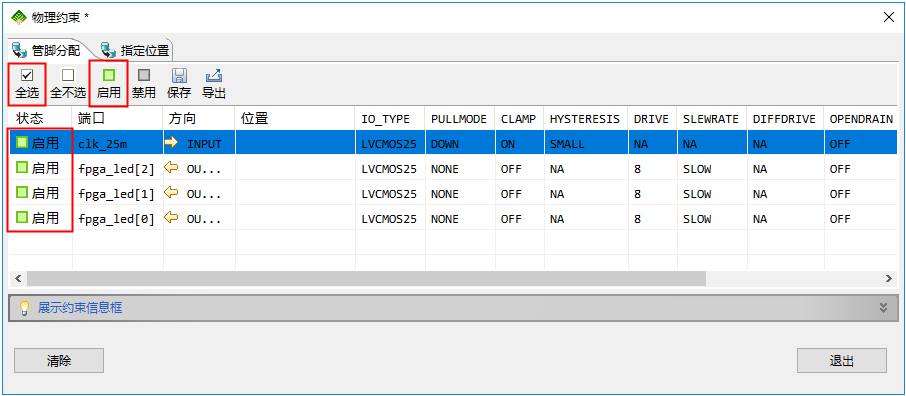
Task: Toggle status checkbox for fpga_led[2] row
Action: pos(22,168)
